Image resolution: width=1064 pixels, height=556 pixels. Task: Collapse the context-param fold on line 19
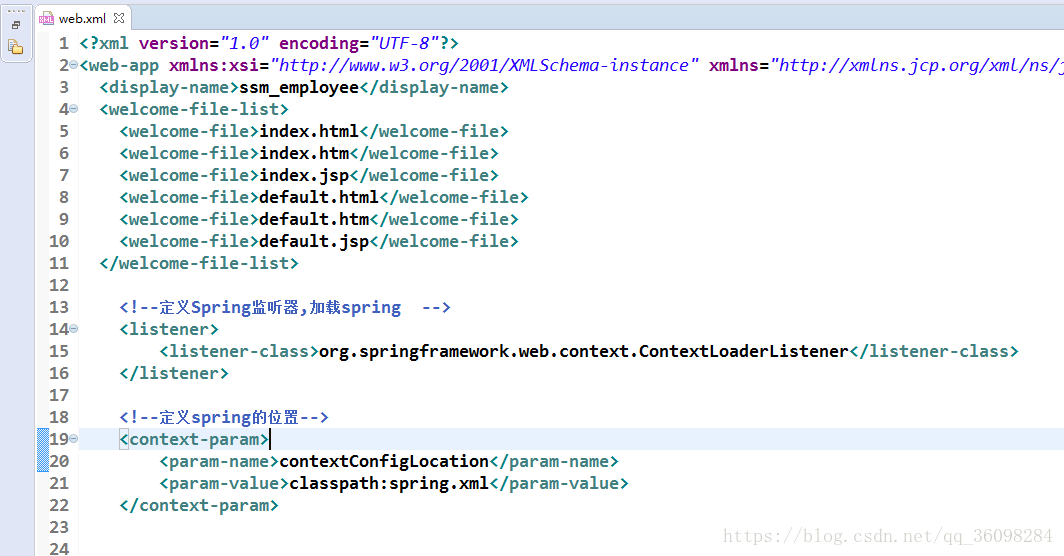pos(73,439)
